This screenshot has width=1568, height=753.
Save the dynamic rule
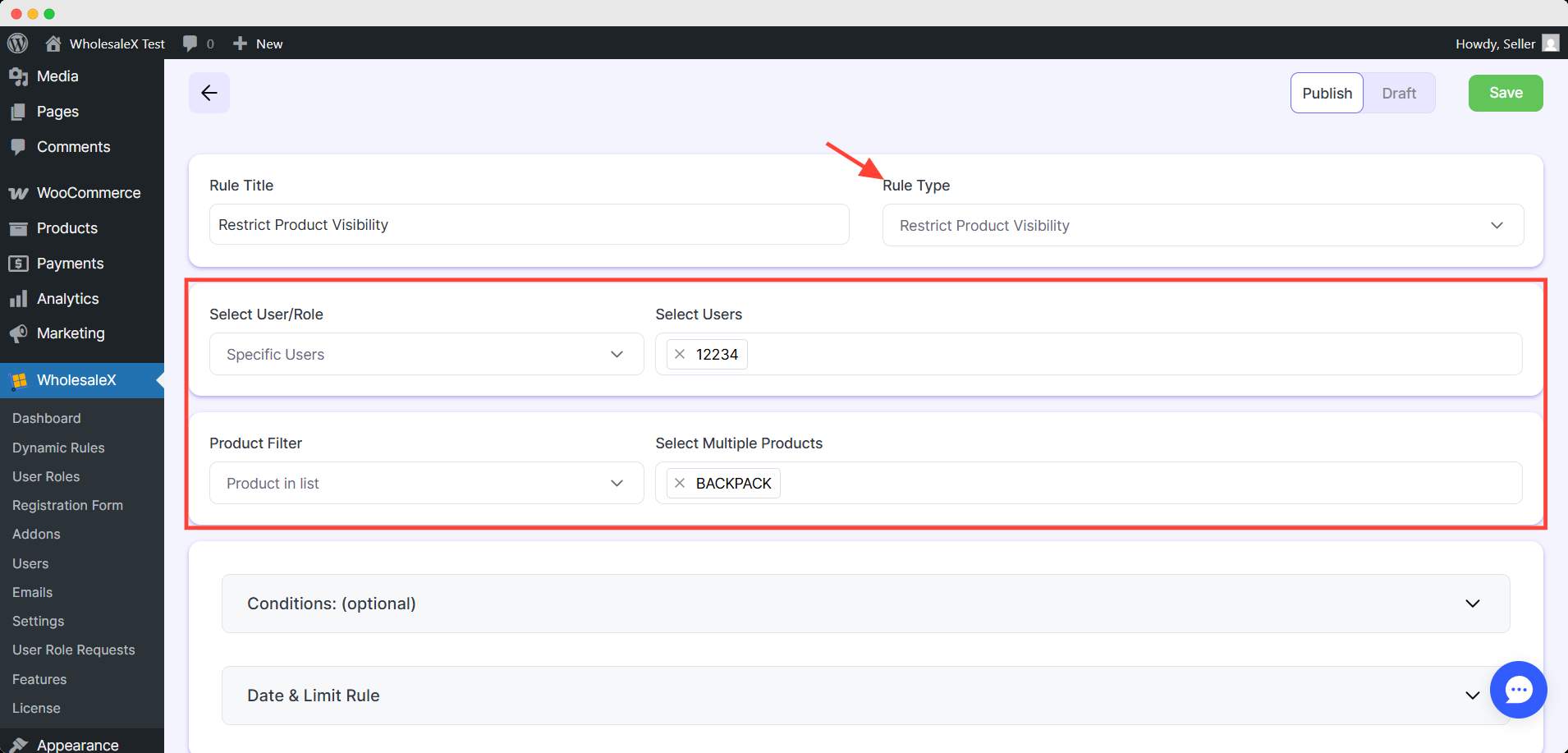(x=1506, y=93)
